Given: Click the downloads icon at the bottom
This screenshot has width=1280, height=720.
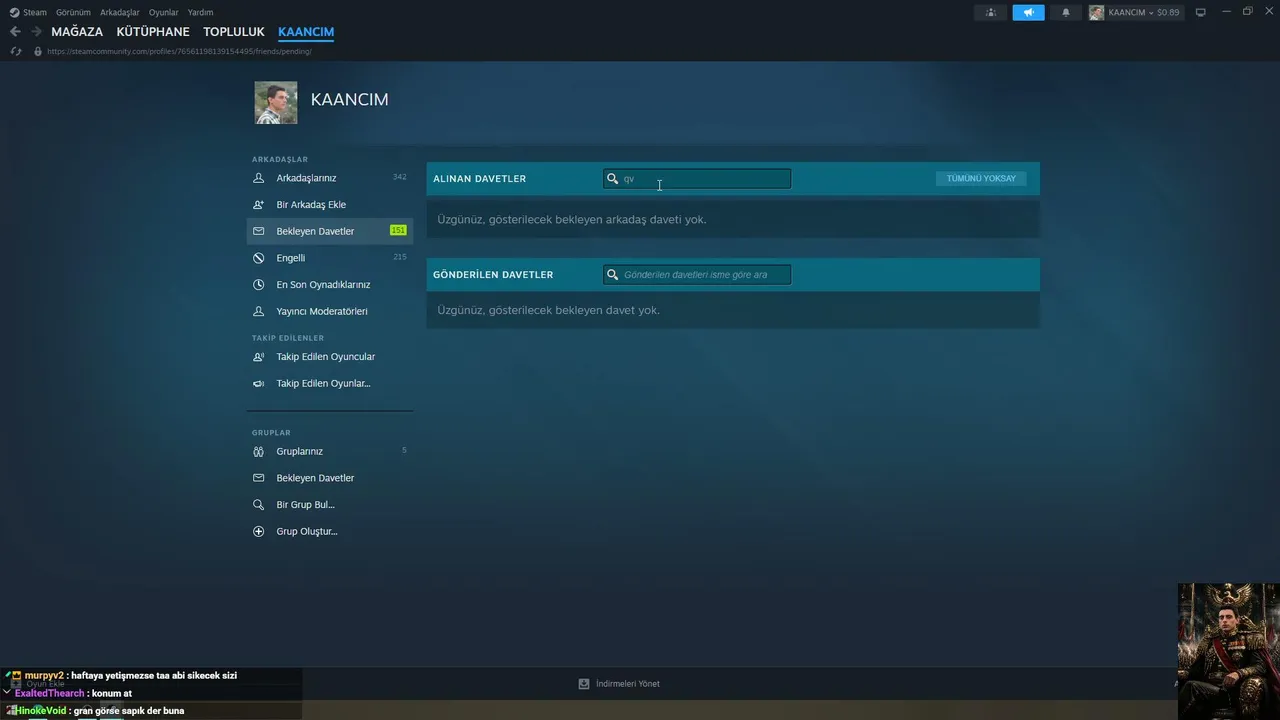Looking at the screenshot, I should [584, 684].
